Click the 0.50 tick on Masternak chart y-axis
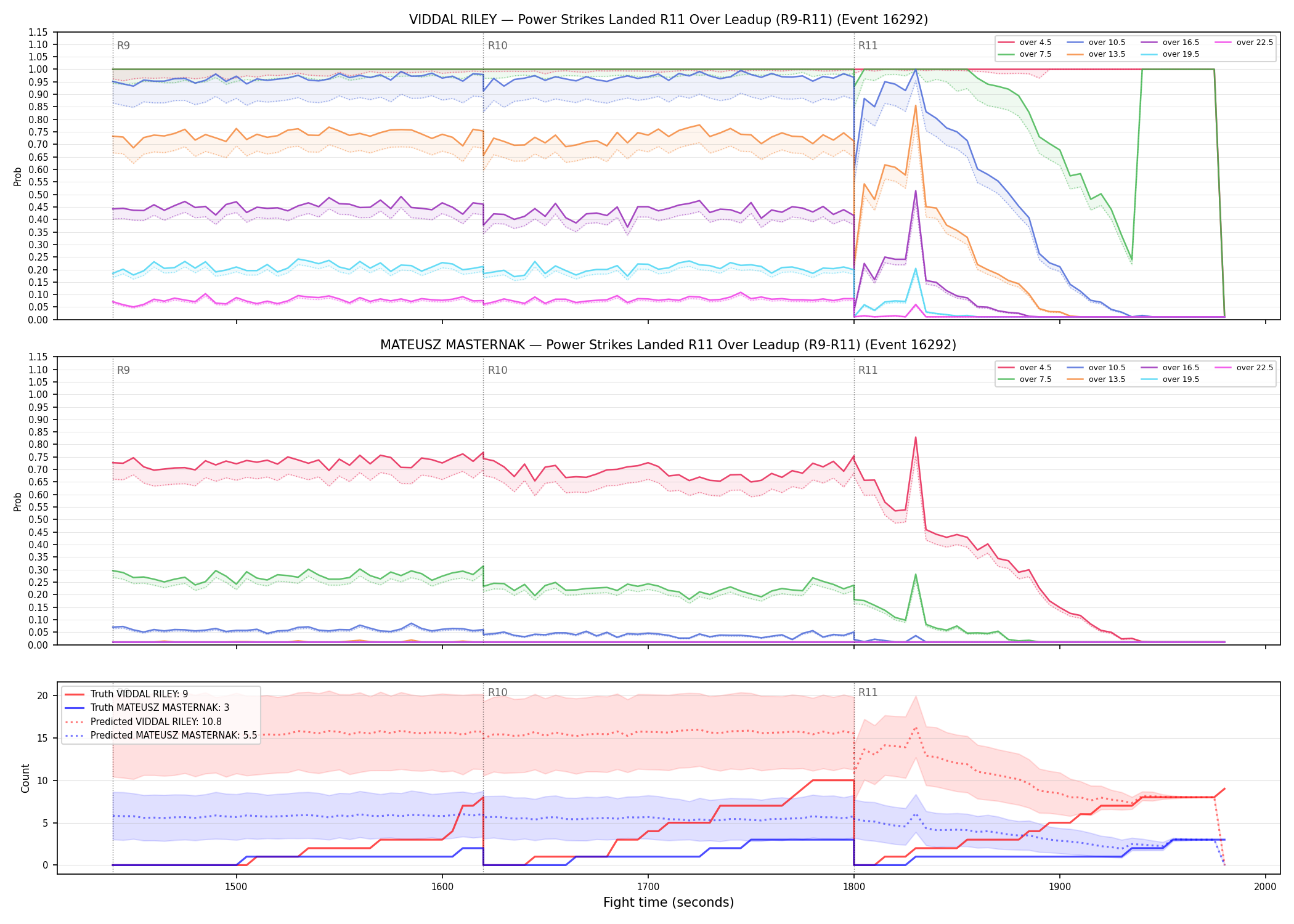1294x924 pixels. [x=38, y=520]
